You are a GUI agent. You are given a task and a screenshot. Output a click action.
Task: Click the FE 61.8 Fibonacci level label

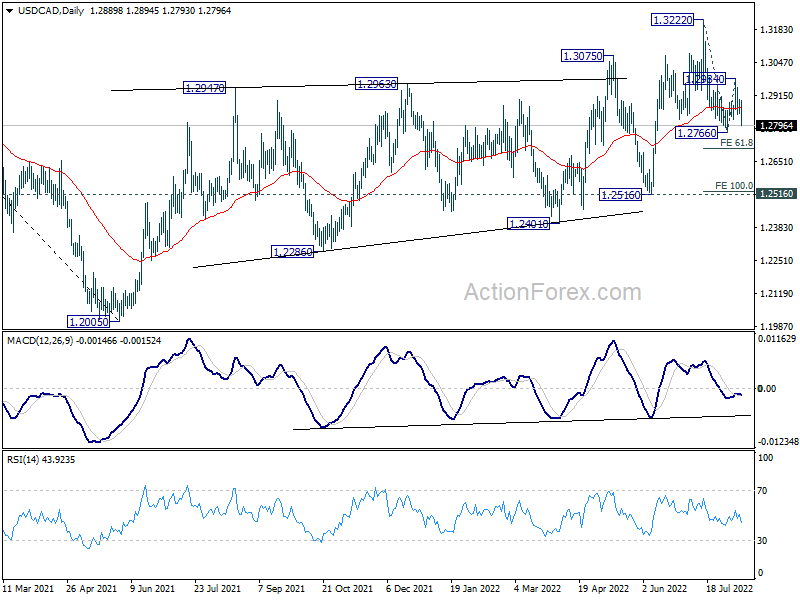tap(736, 143)
